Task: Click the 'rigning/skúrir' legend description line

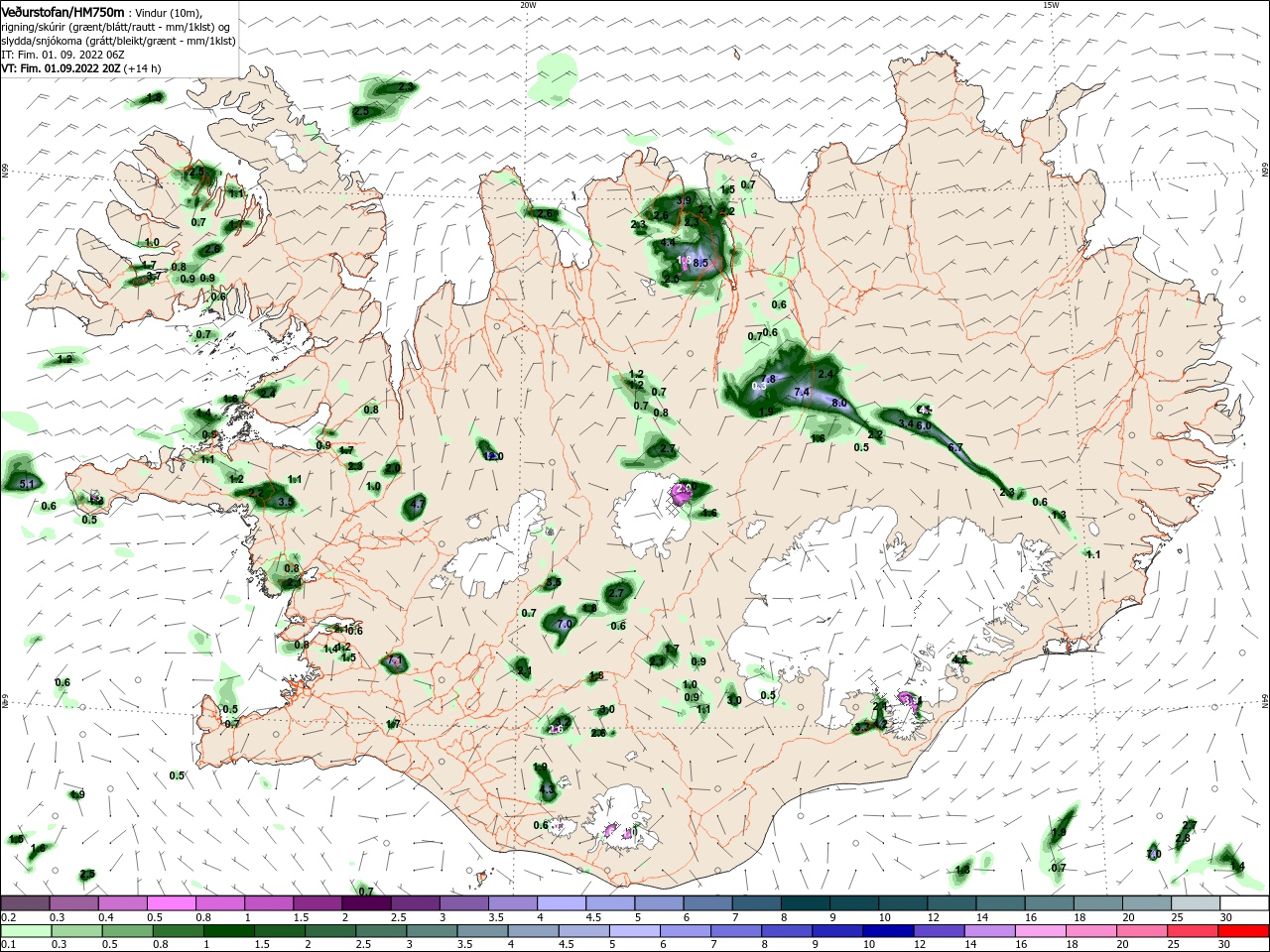Action: [115, 27]
